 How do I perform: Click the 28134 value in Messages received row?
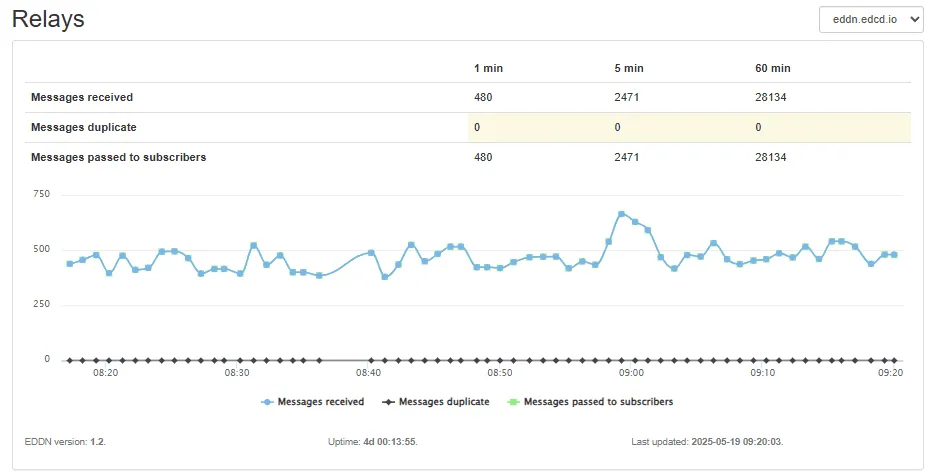(771, 97)
